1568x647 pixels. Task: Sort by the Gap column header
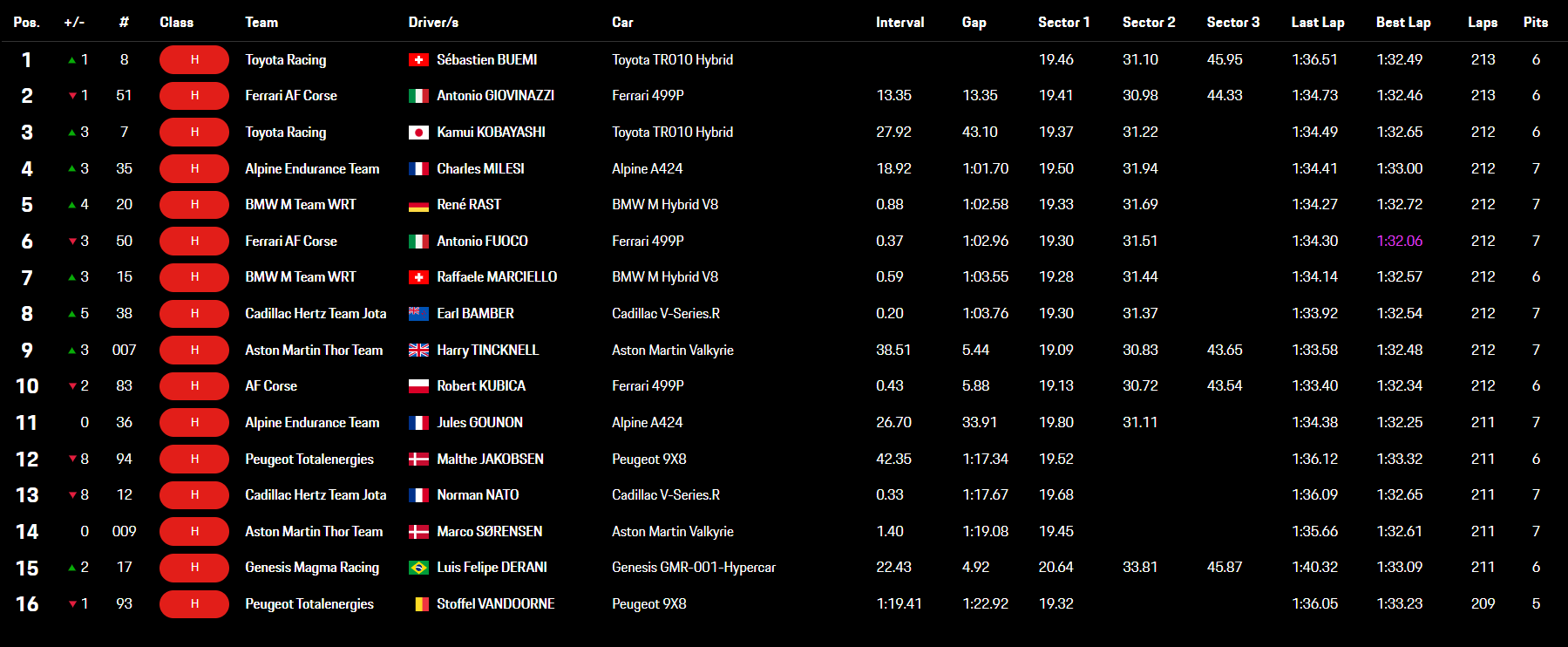[974, 23]
